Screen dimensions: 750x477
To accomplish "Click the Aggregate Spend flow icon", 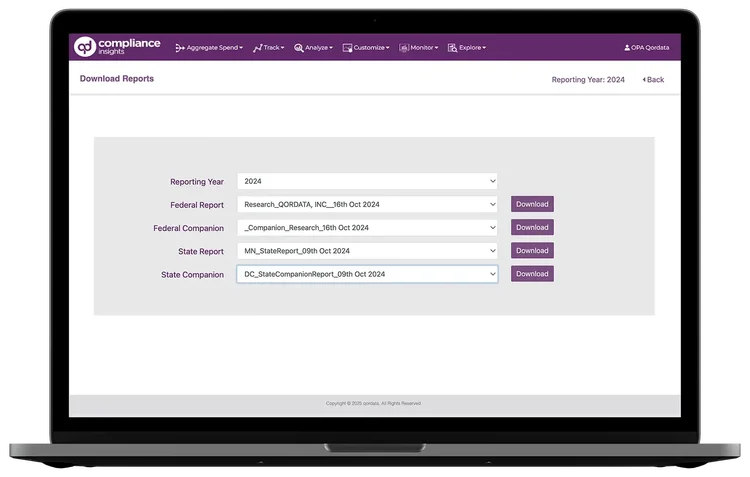I will pyautogui.click(x=180, y=48).
